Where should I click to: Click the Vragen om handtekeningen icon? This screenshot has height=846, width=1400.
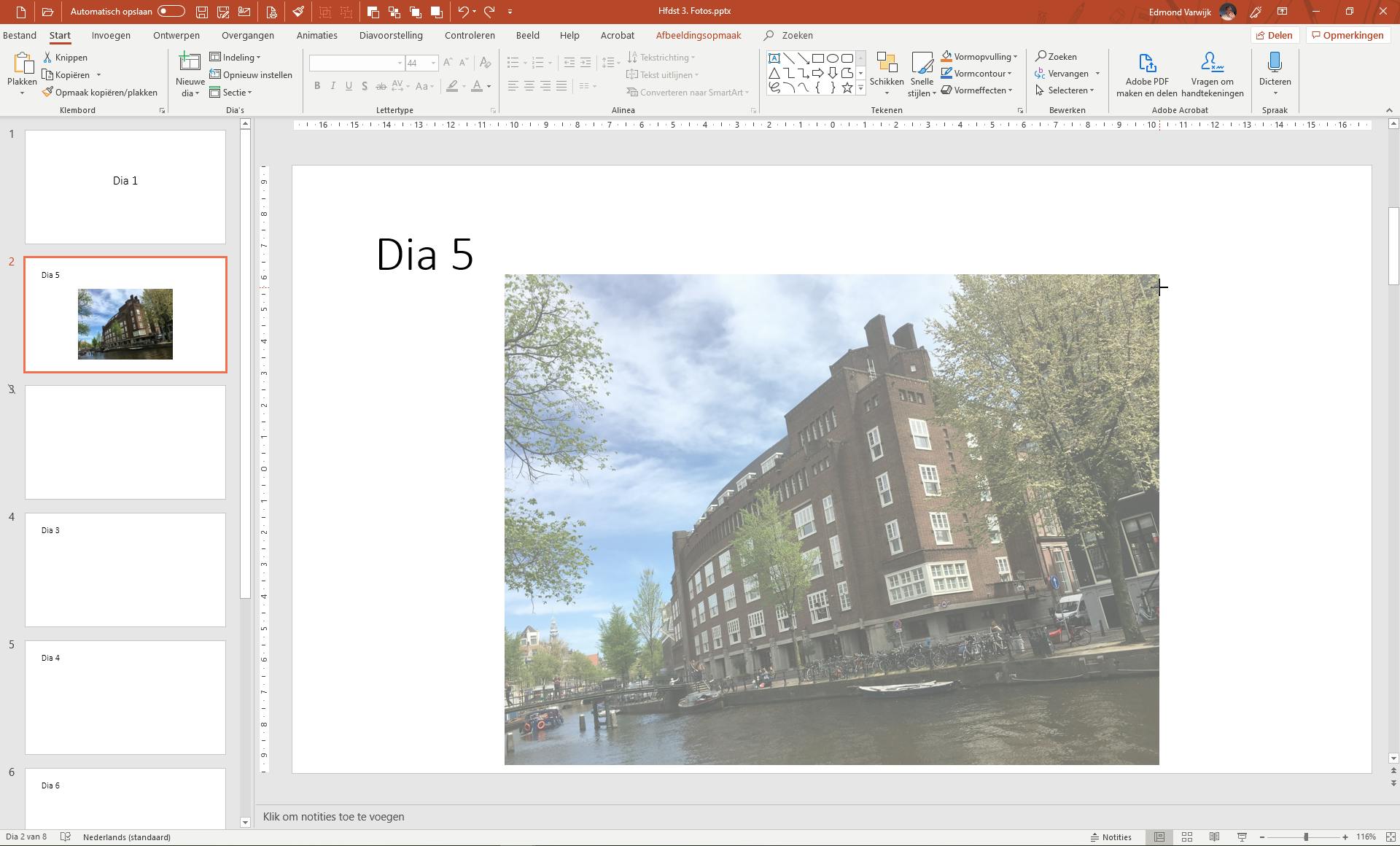pyautogui.click(x=1212, y=64)
